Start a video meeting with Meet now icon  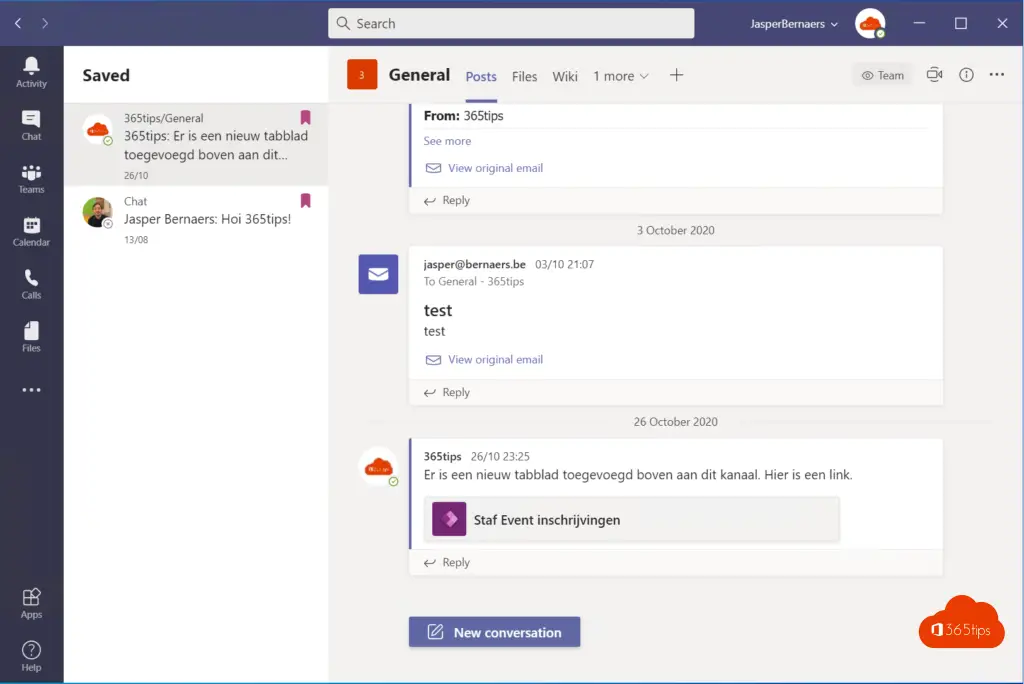click(x=935, y=75)
